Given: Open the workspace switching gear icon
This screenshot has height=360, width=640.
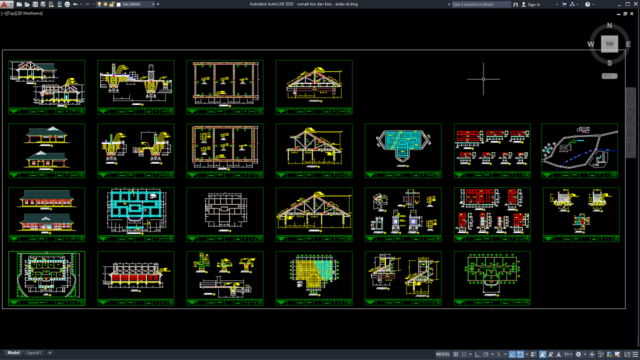Looking at the screenshot, I should tap(578, 354).
